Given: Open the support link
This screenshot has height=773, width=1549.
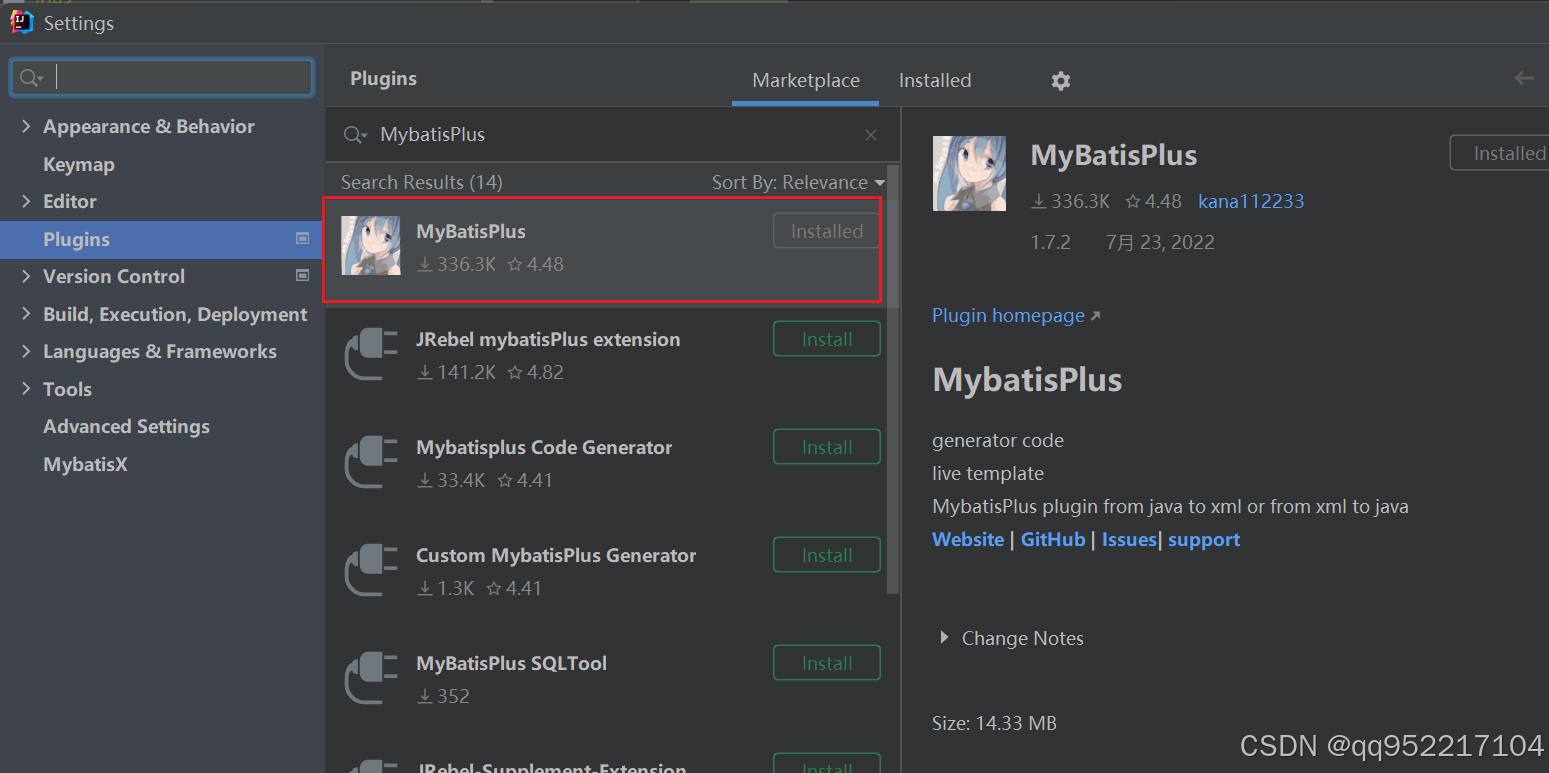Looking at the screenshot, I should point(1204,539).
